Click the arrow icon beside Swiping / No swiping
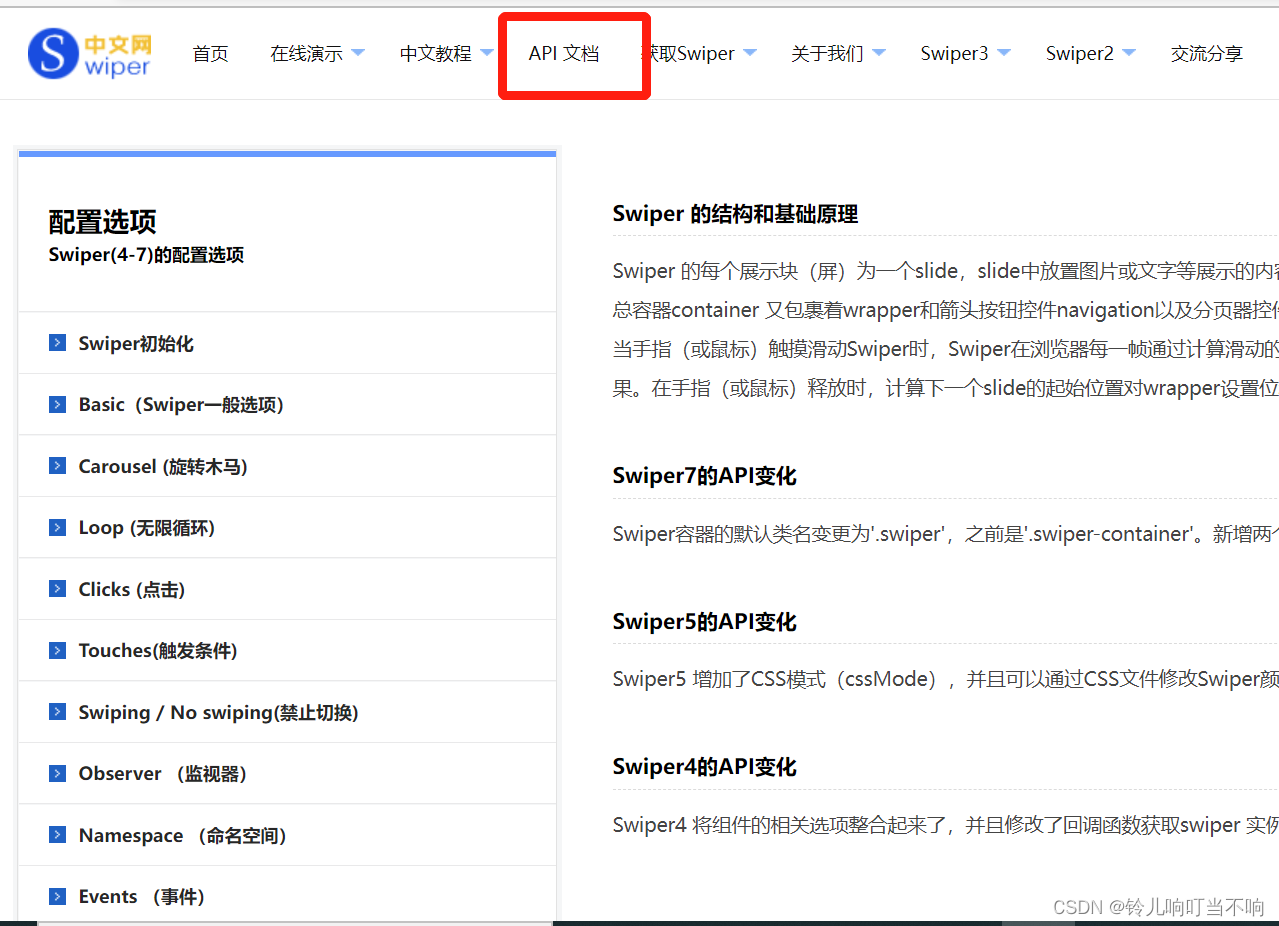Image resolution: width=1279 pixels, height=926 pixels. click(x=57, y=712)
